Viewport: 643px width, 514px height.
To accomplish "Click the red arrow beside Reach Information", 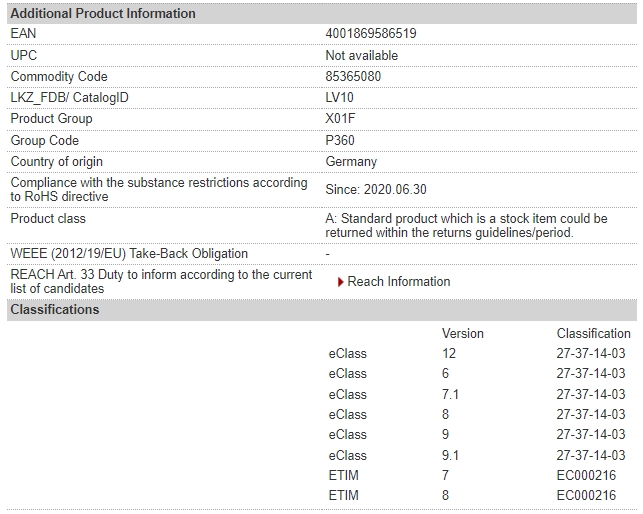I will pyautogui.click(x=340, y=282).
